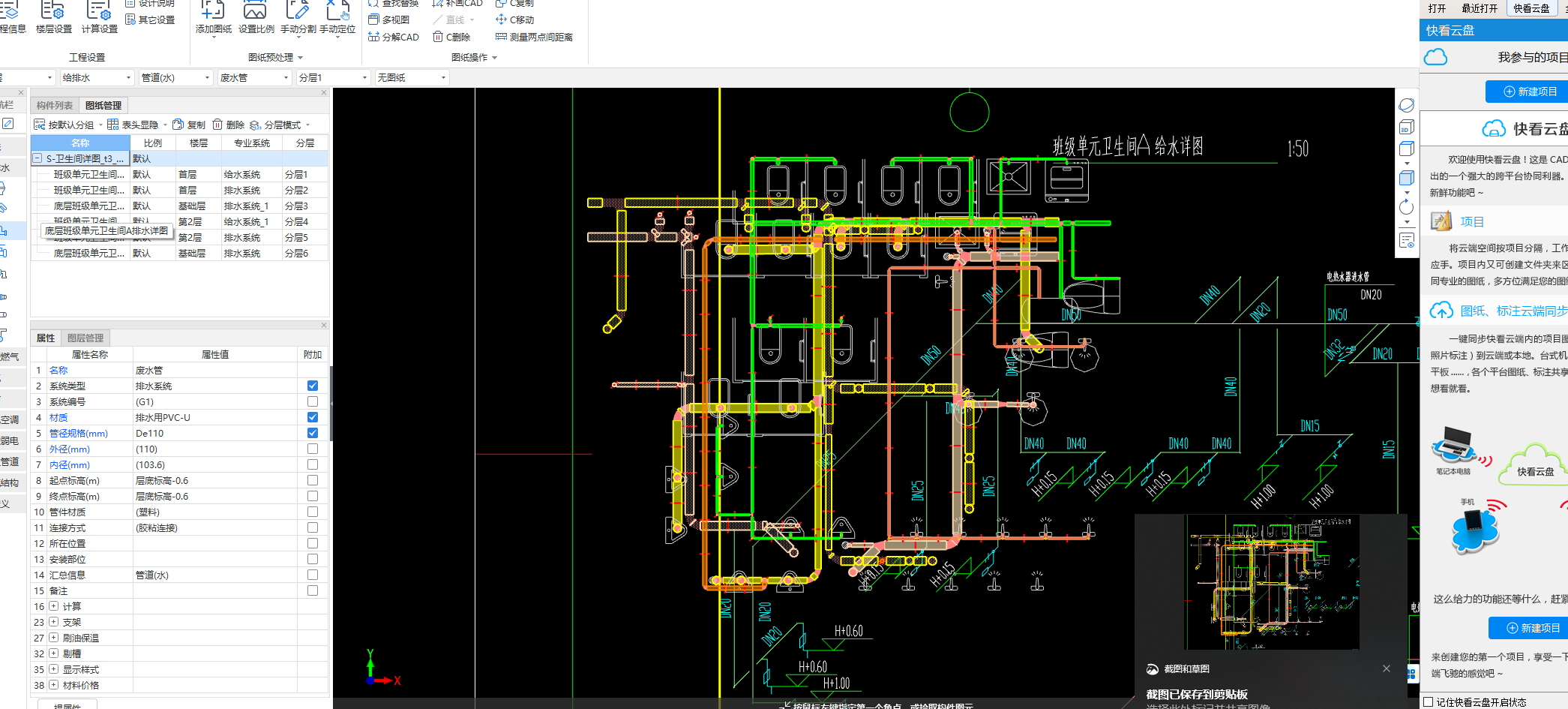This screenshot has width=1568, height=709.
Task: Click 分解CAD explode tool
Action: pos(393,37)
